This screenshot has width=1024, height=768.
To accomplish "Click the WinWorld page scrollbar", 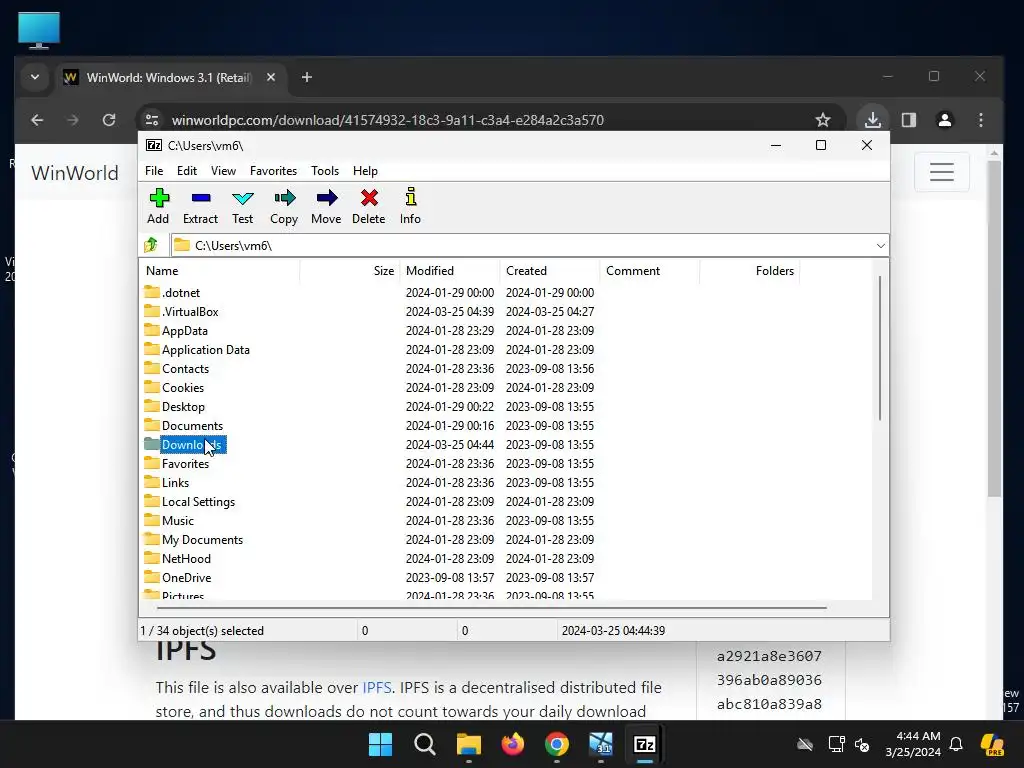I will (994, 327).
